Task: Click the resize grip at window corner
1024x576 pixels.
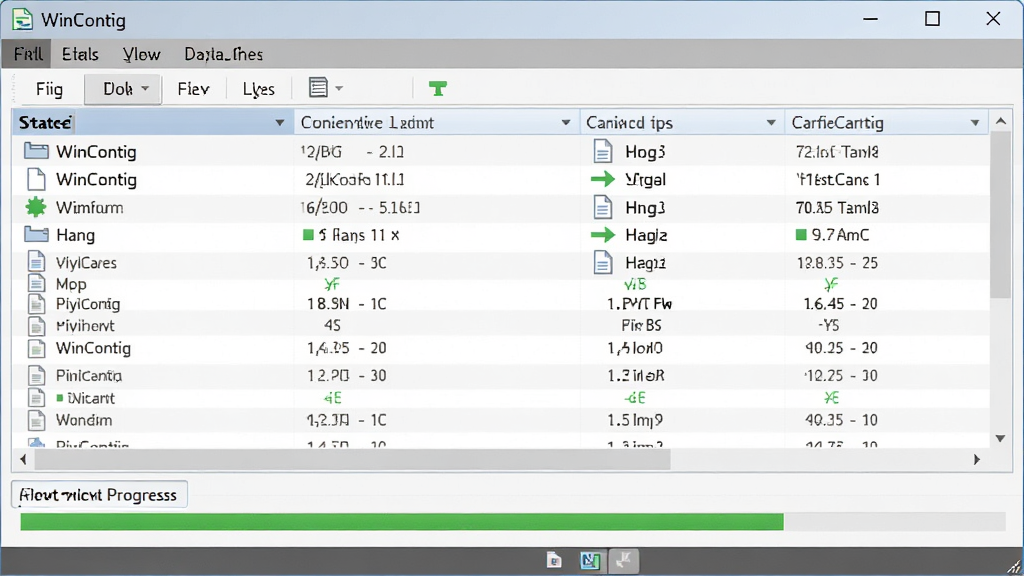Action: pyautogui.click(x=1014, y=566)
